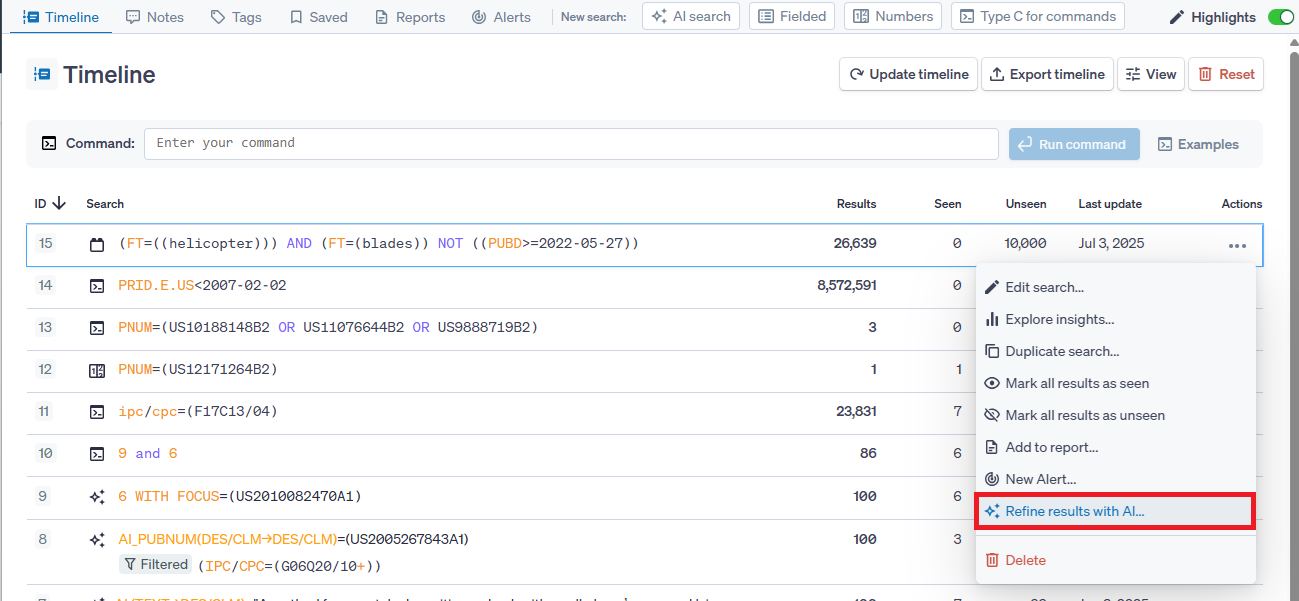Screen dimensions: 1299x601
Task: Click the Enter your command input field
Action: click(x=571, y=143)
